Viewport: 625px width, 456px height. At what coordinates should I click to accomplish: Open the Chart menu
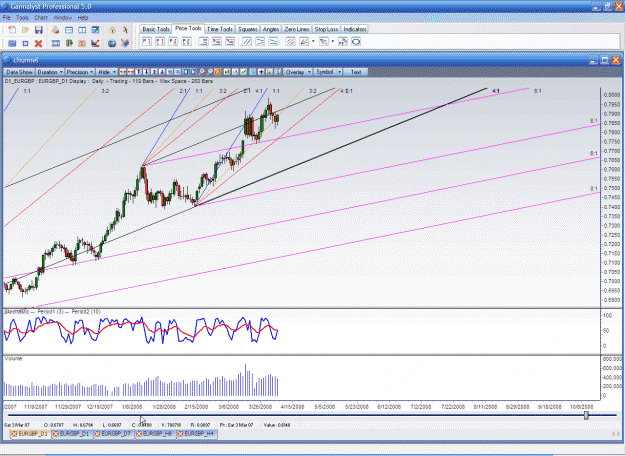click(x=41, y=18)
